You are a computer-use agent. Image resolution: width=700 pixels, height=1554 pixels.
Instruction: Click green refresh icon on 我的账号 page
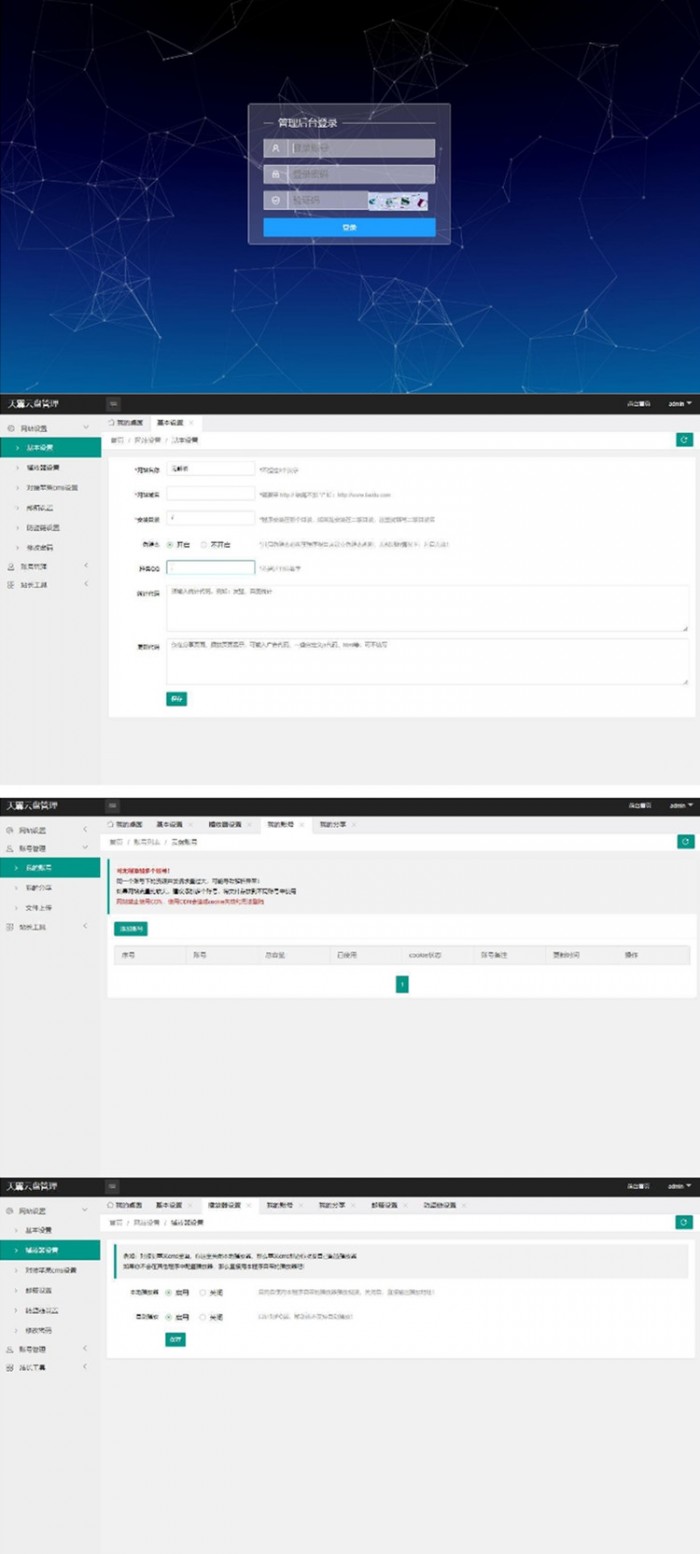[x=684, y=842]
